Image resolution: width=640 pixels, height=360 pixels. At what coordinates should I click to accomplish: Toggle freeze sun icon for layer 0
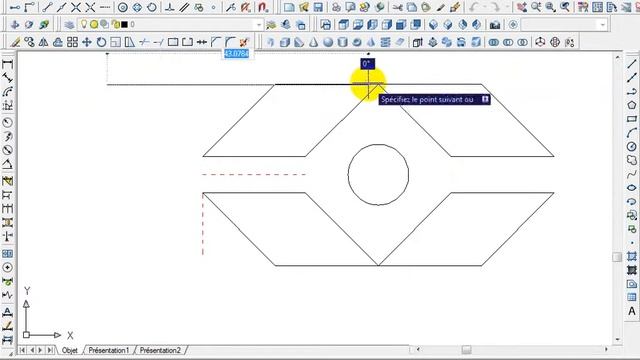(x=94, y=24)
